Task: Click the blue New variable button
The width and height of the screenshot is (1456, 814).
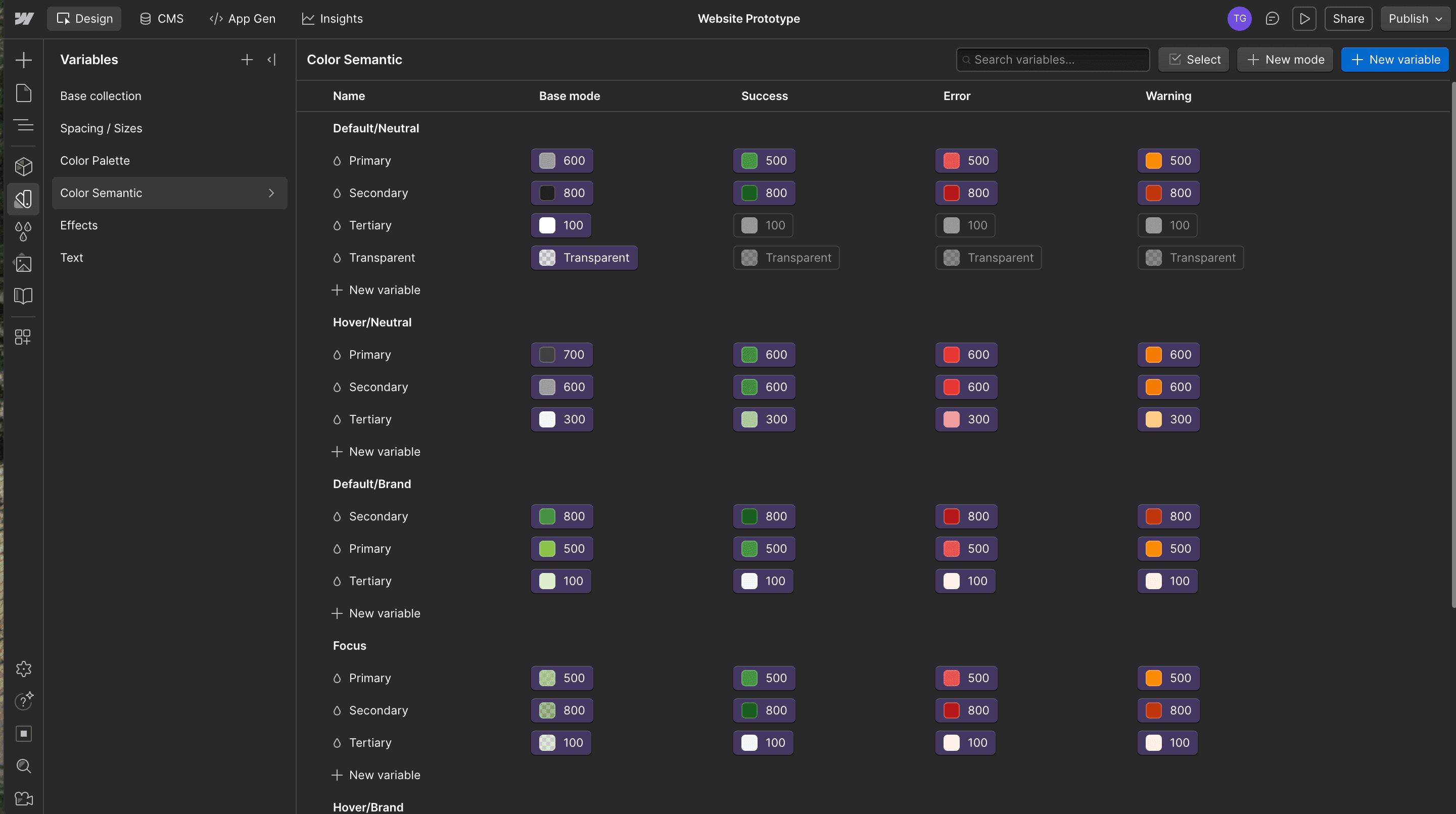Action: 1394,60
